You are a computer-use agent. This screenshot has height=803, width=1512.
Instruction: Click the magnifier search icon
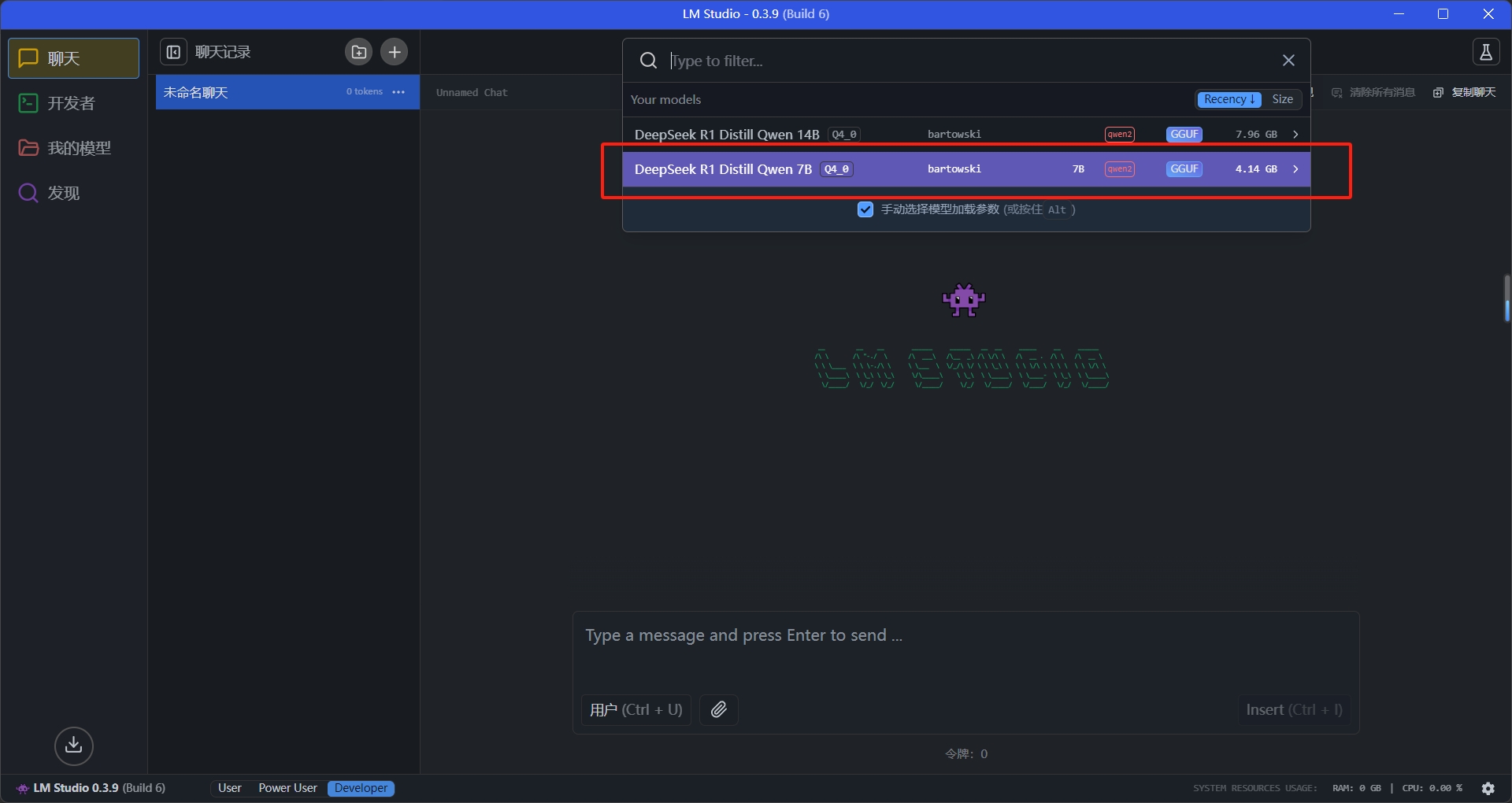[648, 61]
